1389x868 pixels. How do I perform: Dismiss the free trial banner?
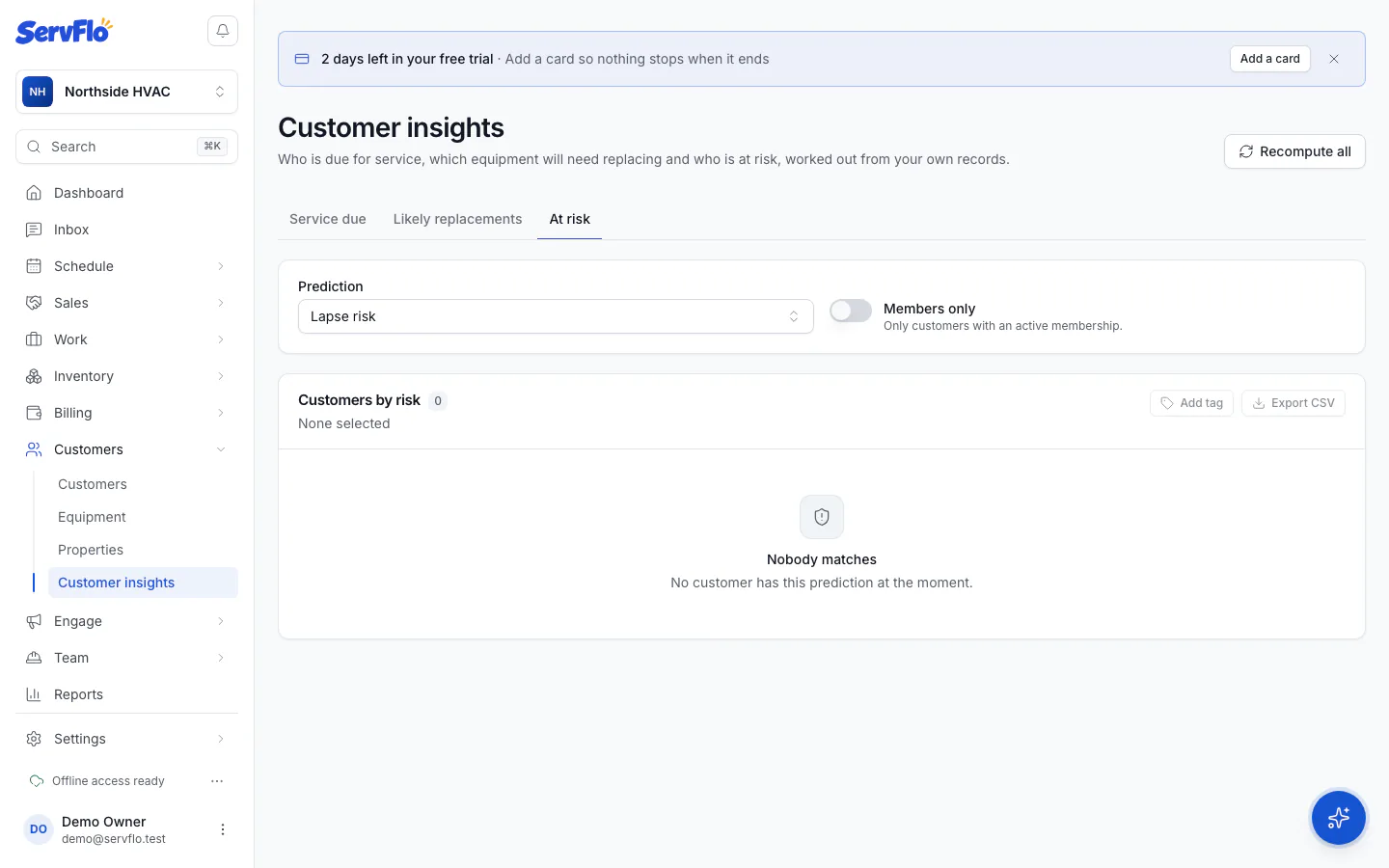point(1334,59)
